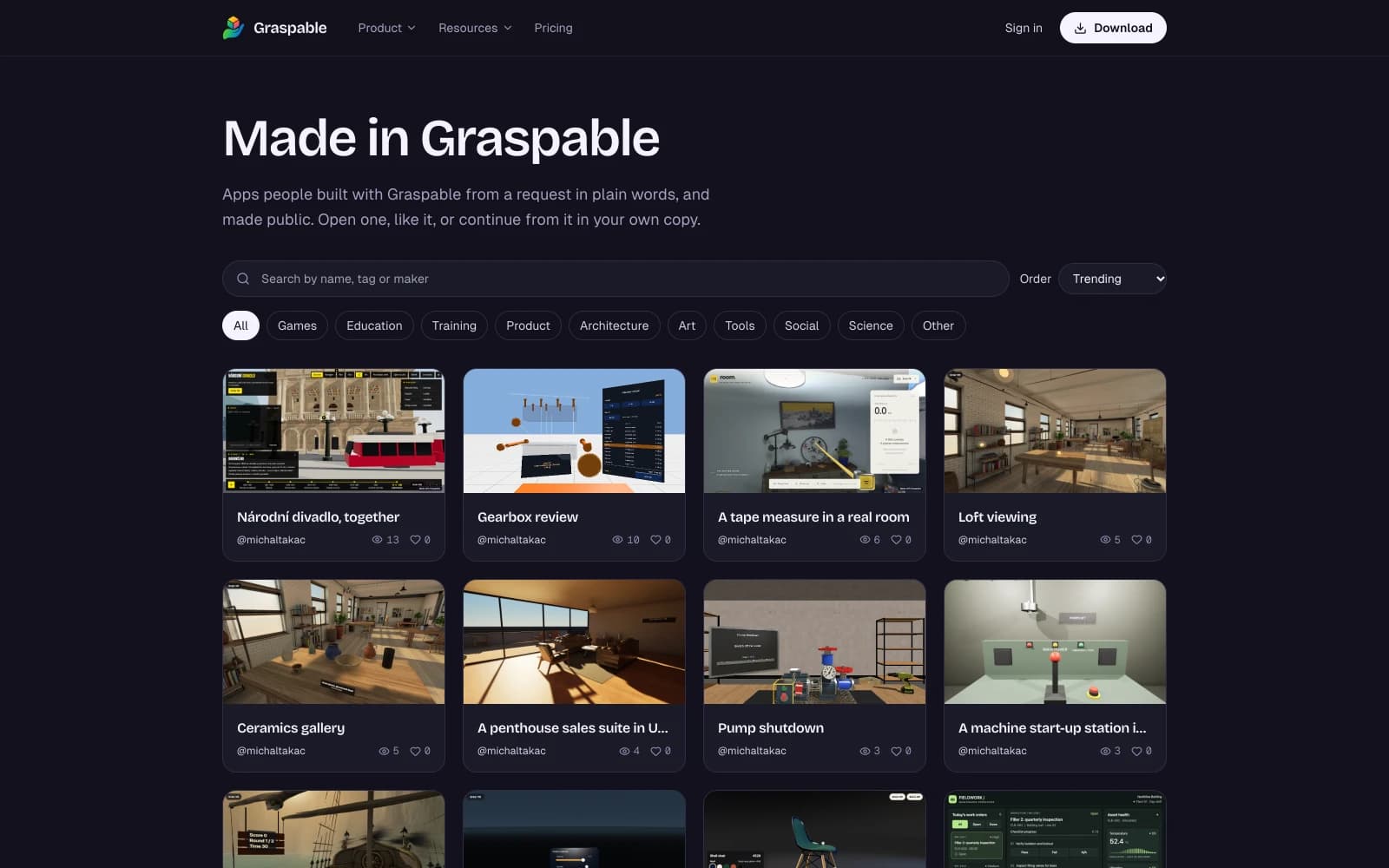Open the Loft viewing thumbnail

[x=1055, y=431]
